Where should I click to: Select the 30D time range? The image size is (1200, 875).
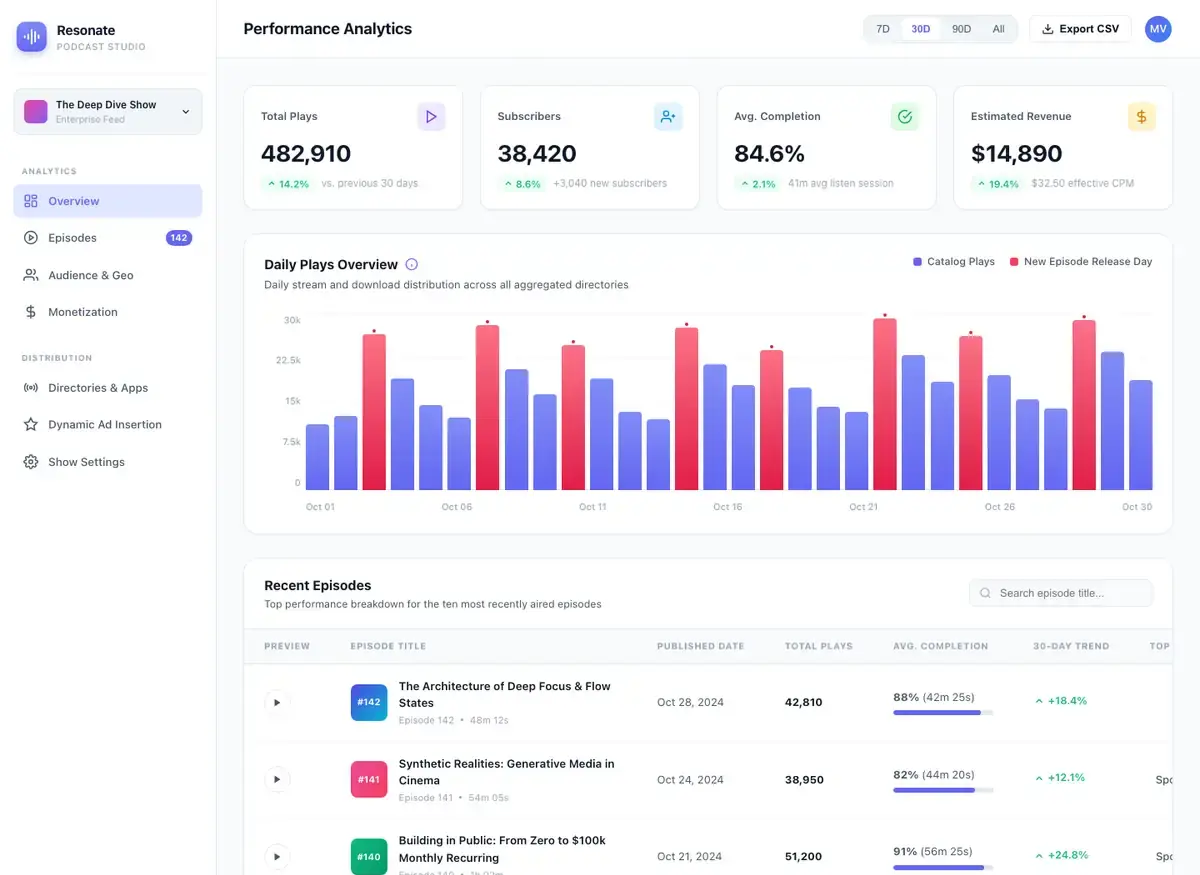(921, 29)
